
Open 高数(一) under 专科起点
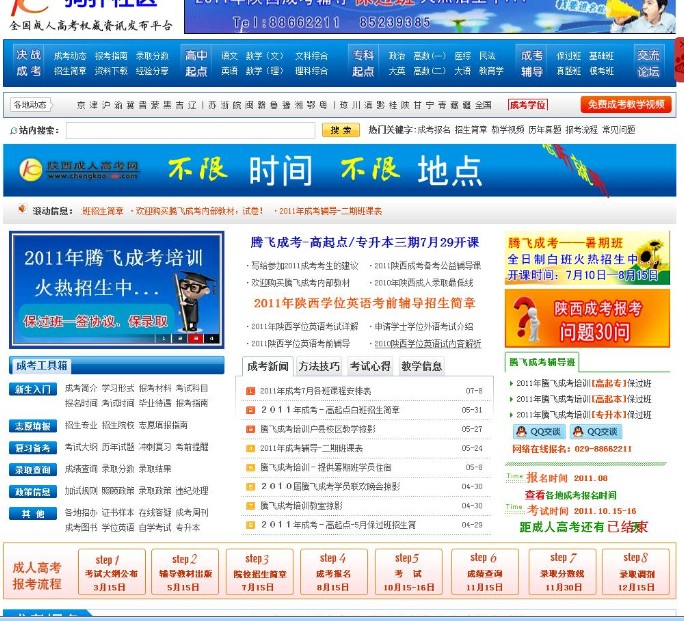pos(429,56)
